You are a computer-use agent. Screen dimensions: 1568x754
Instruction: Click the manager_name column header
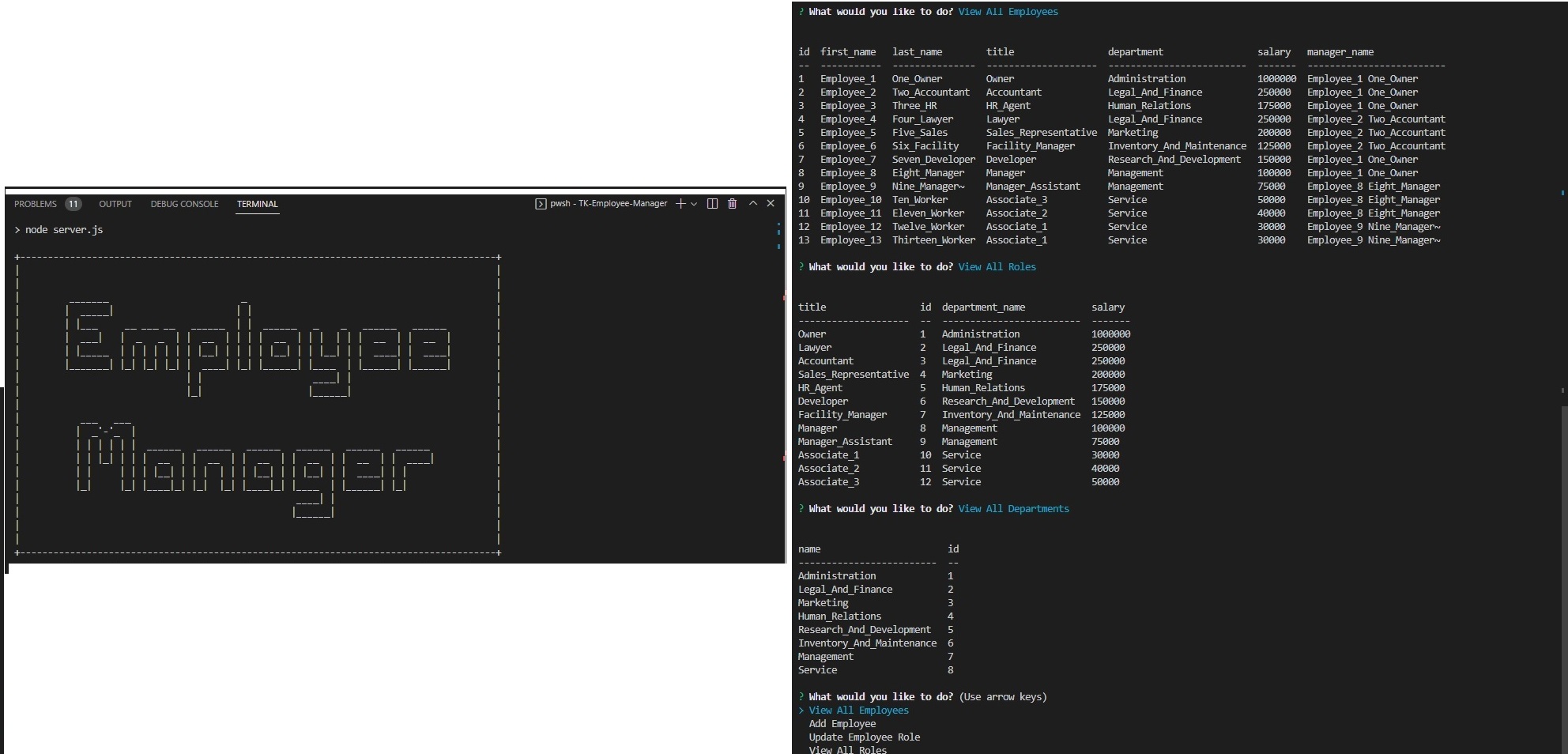[x=1340, y=52]
